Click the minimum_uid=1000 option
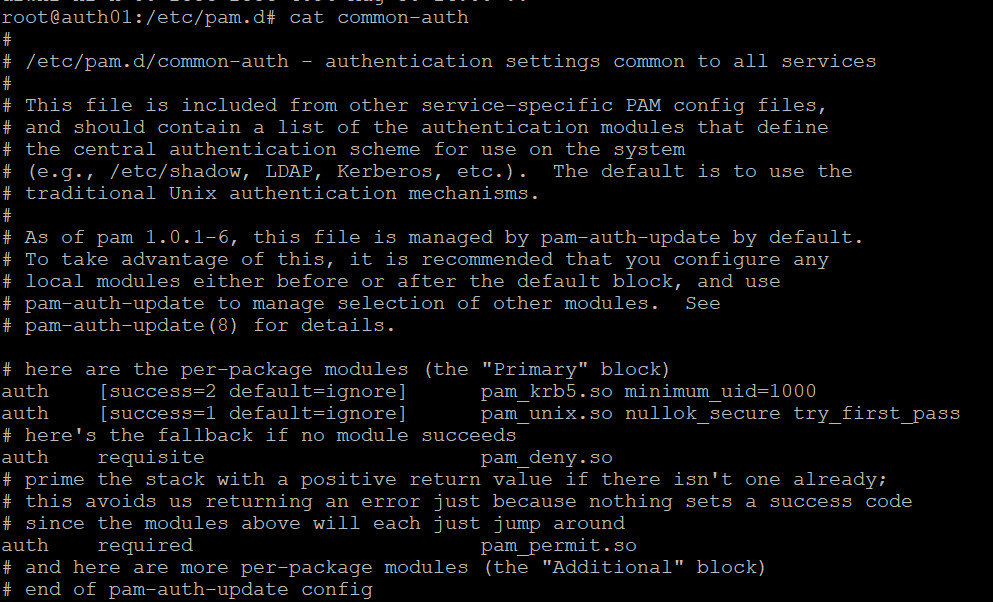Screen dimensions: 993x602 tap(720, 391)
